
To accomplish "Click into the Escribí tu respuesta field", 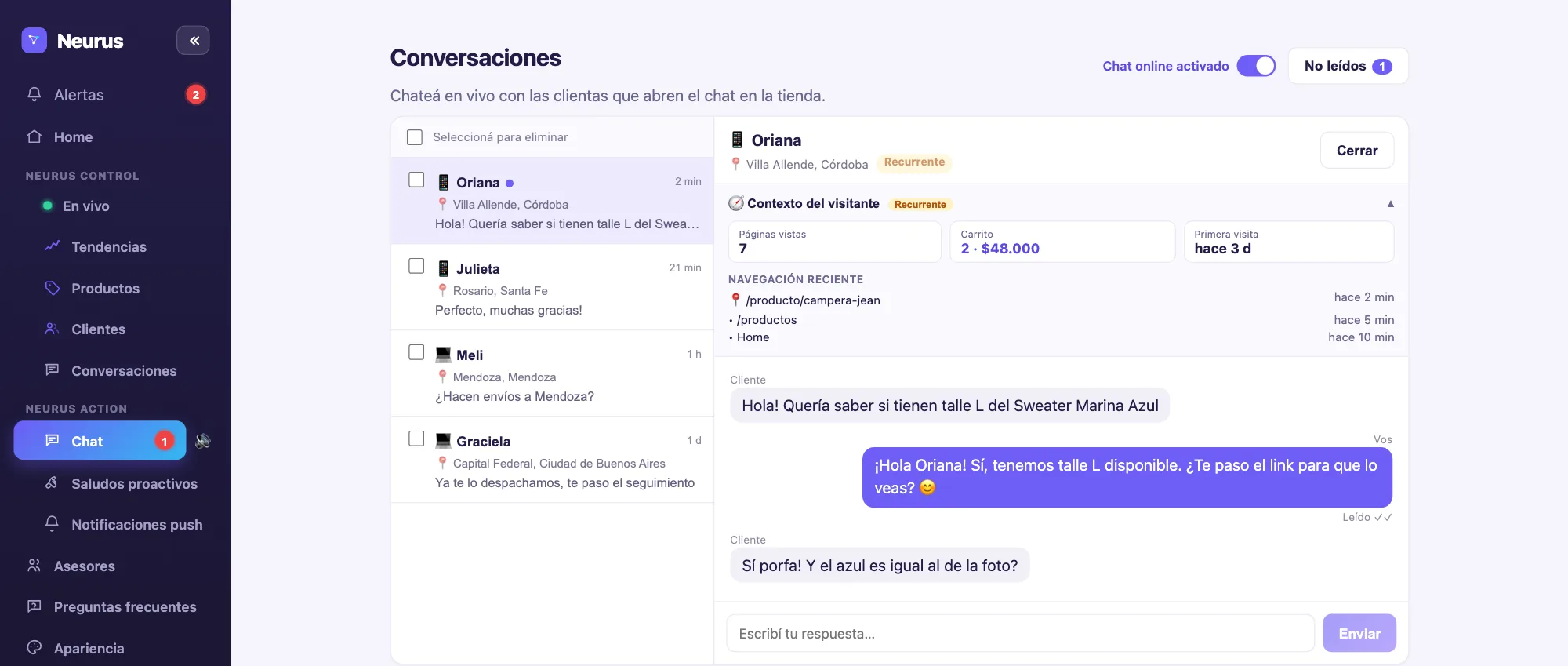I will tap(1020, 633).
